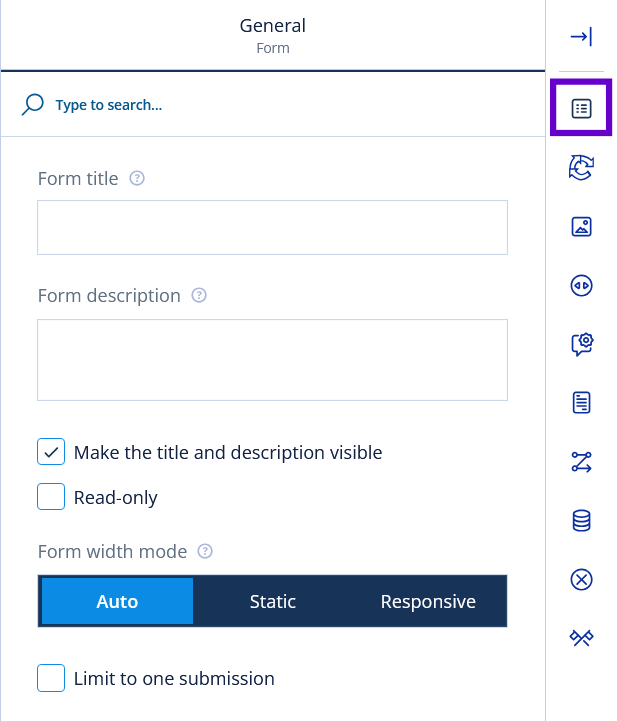Click the document page sidebar icon
This screenshot has width=617, height=721.
tap(581, 403)
